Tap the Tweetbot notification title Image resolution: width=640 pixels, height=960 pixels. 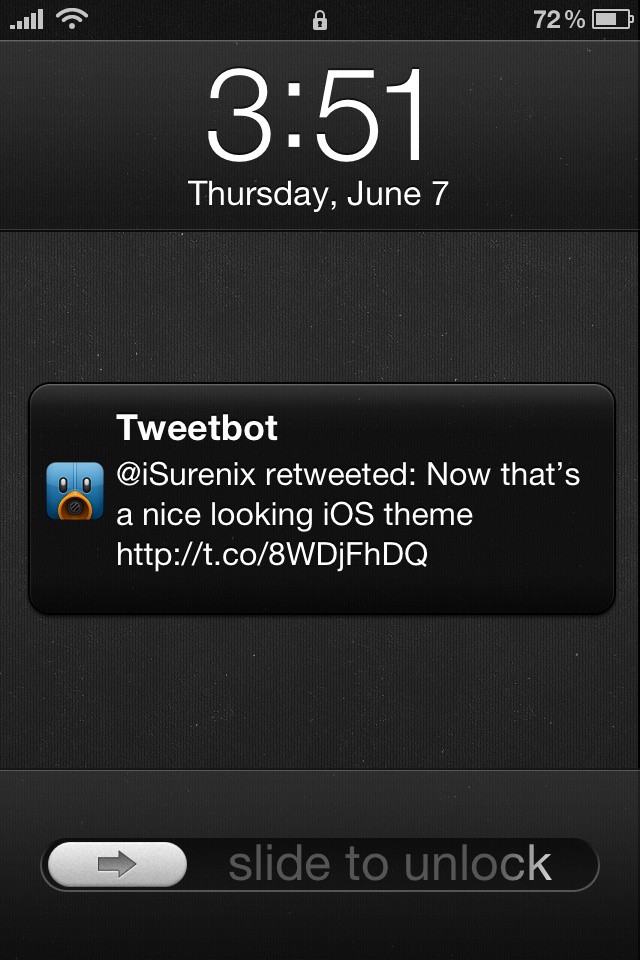[x=197, y=427]
